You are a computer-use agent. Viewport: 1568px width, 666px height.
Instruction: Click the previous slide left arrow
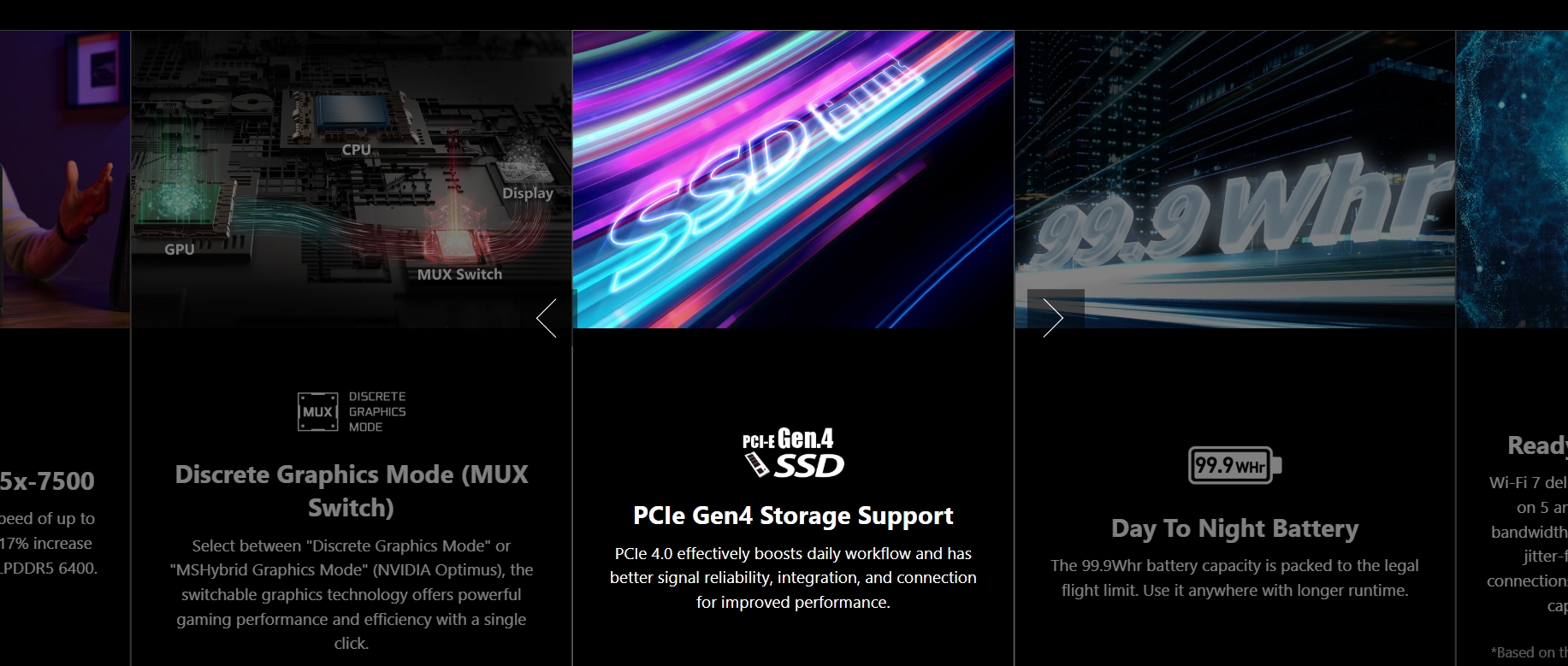click(547, 318)
